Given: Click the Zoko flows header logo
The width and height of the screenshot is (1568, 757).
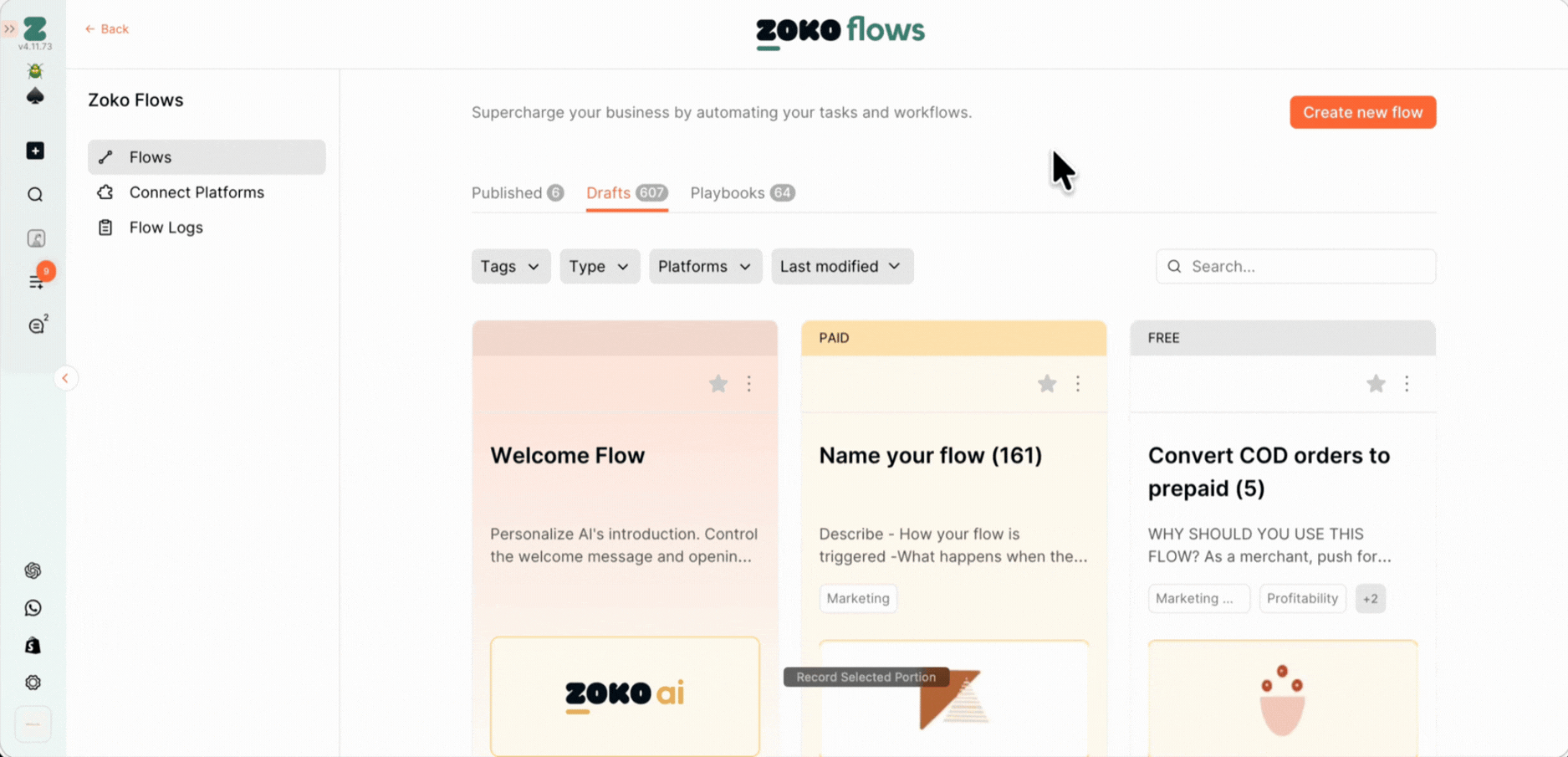Looking at the screenshot, I should [840, 32].
